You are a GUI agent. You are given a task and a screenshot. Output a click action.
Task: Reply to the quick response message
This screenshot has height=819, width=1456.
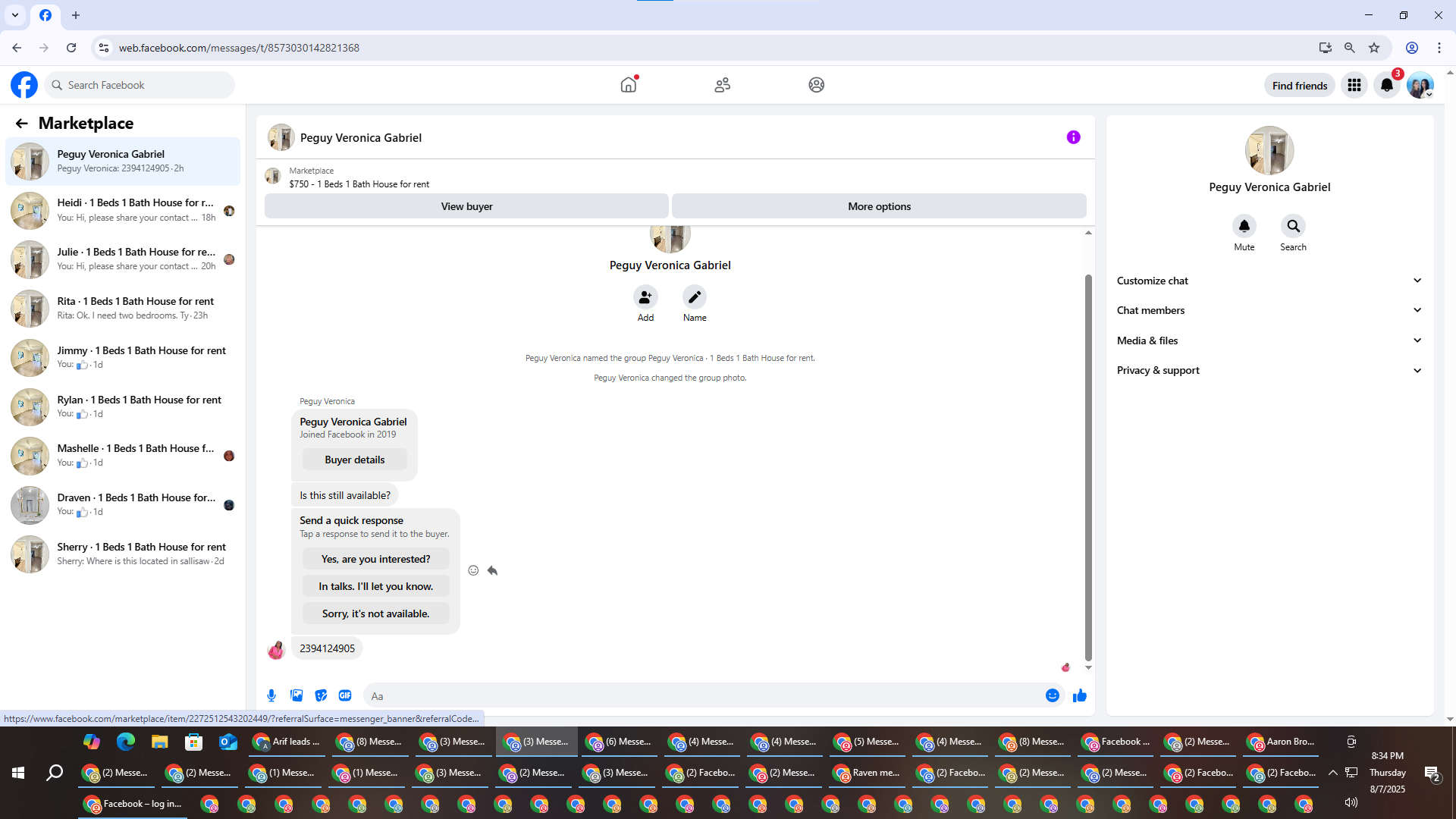click(492, 570)
